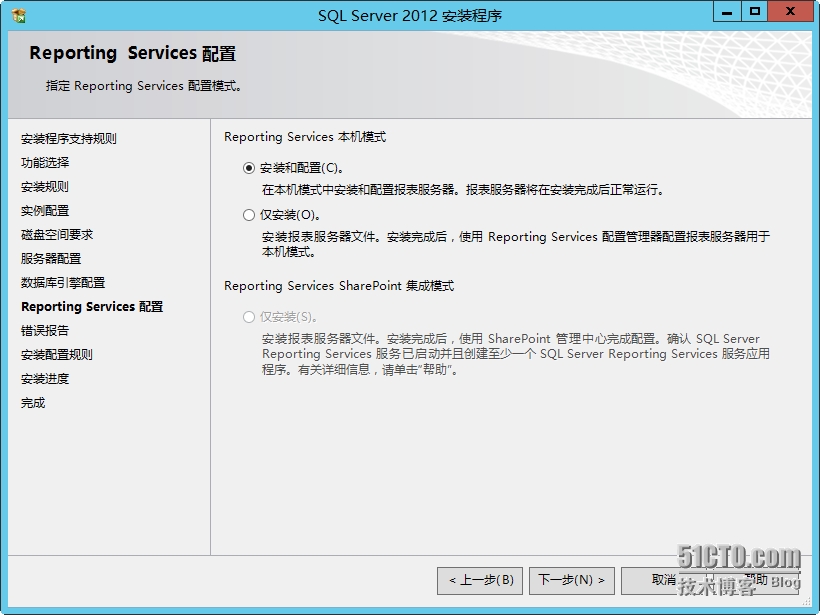Go to the 服务器配置 step
820x615 pixels.
pos(51,259)
